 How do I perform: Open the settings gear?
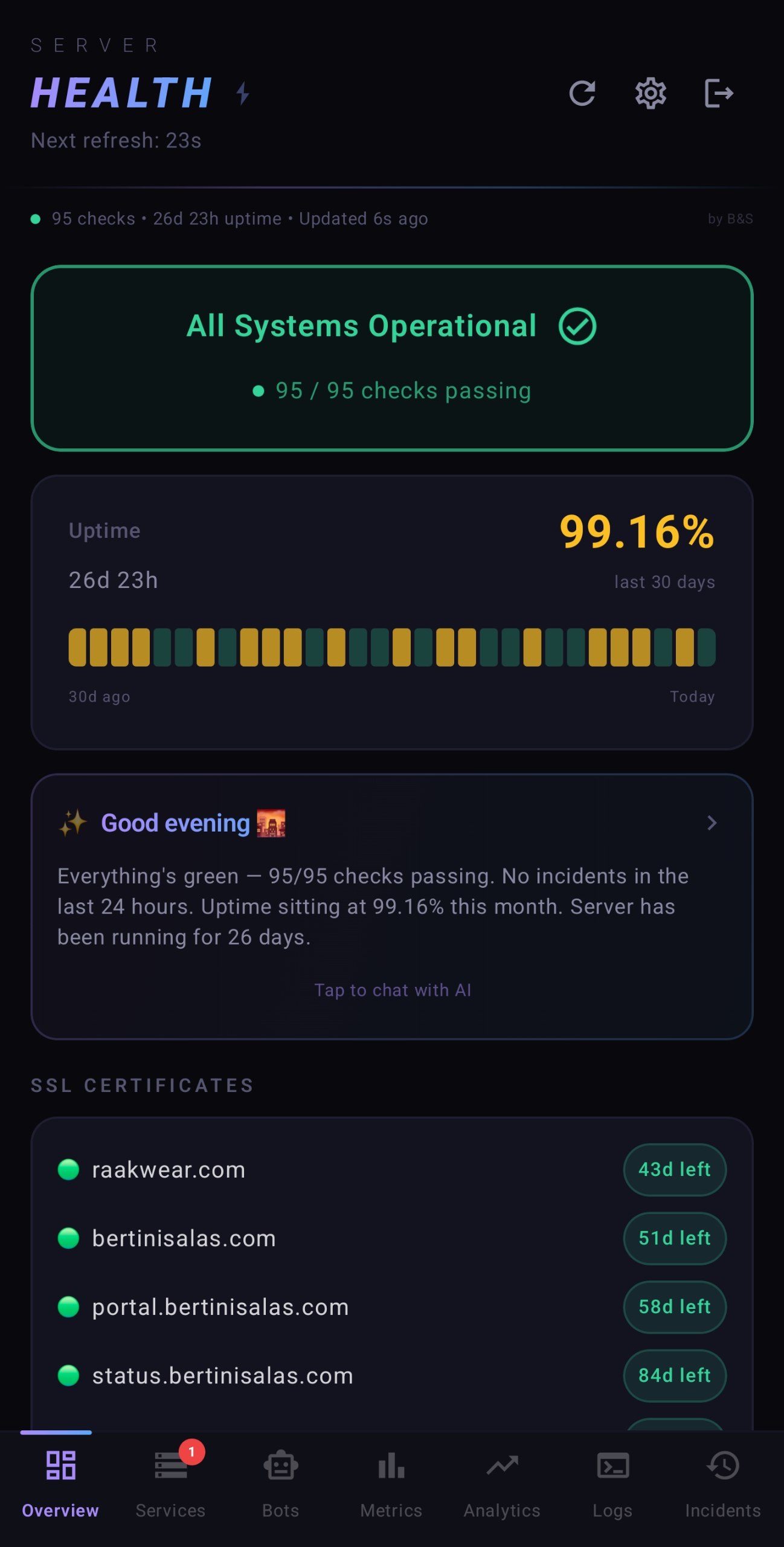pos(651,94)
